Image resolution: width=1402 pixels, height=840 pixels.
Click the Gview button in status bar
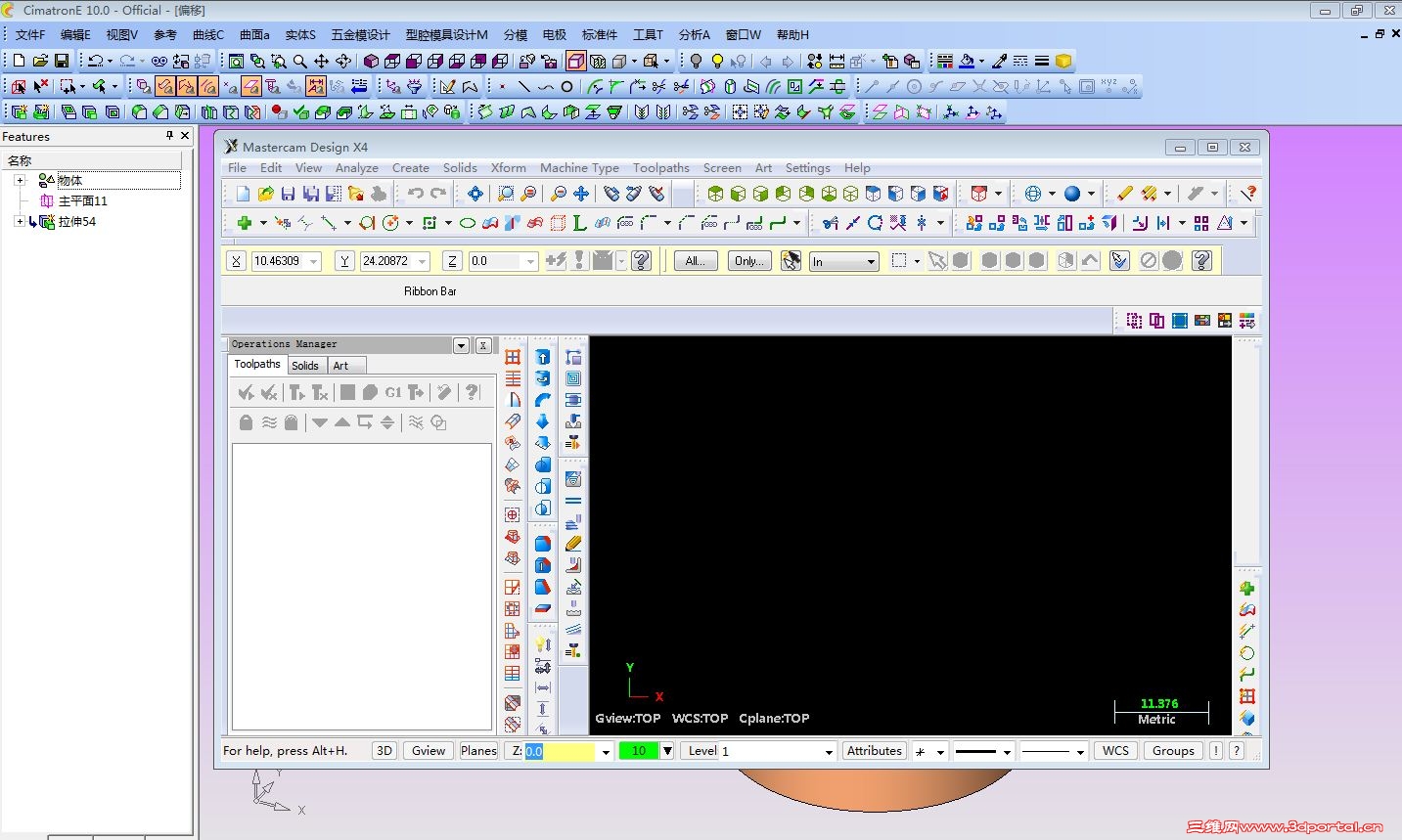coord(429,751)
